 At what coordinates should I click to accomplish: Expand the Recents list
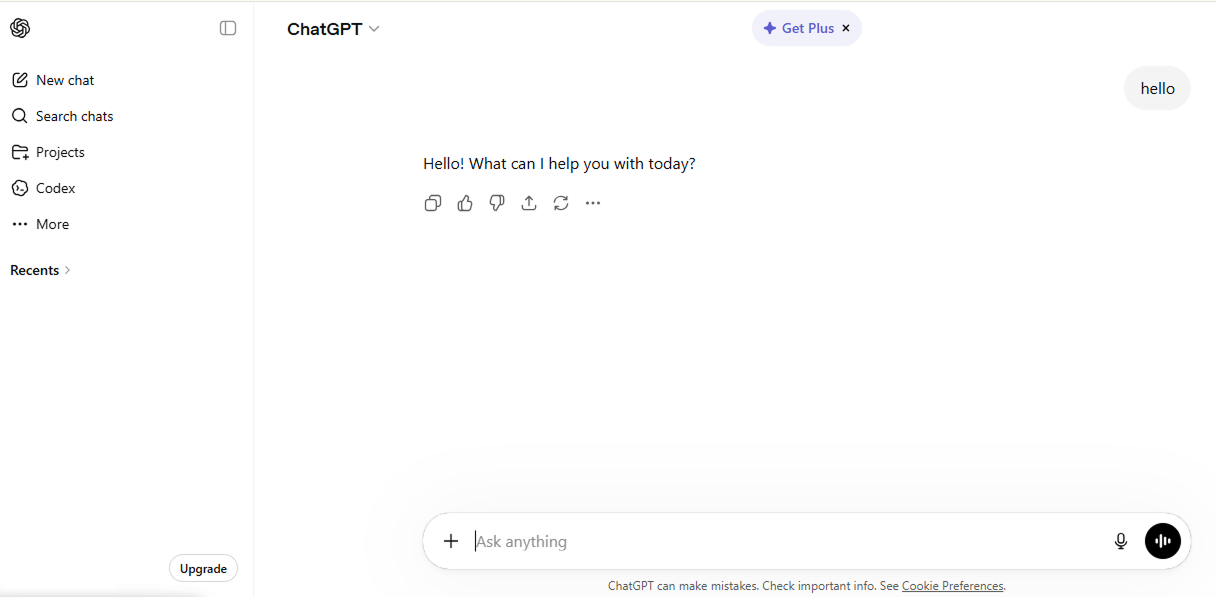point(41,270)
